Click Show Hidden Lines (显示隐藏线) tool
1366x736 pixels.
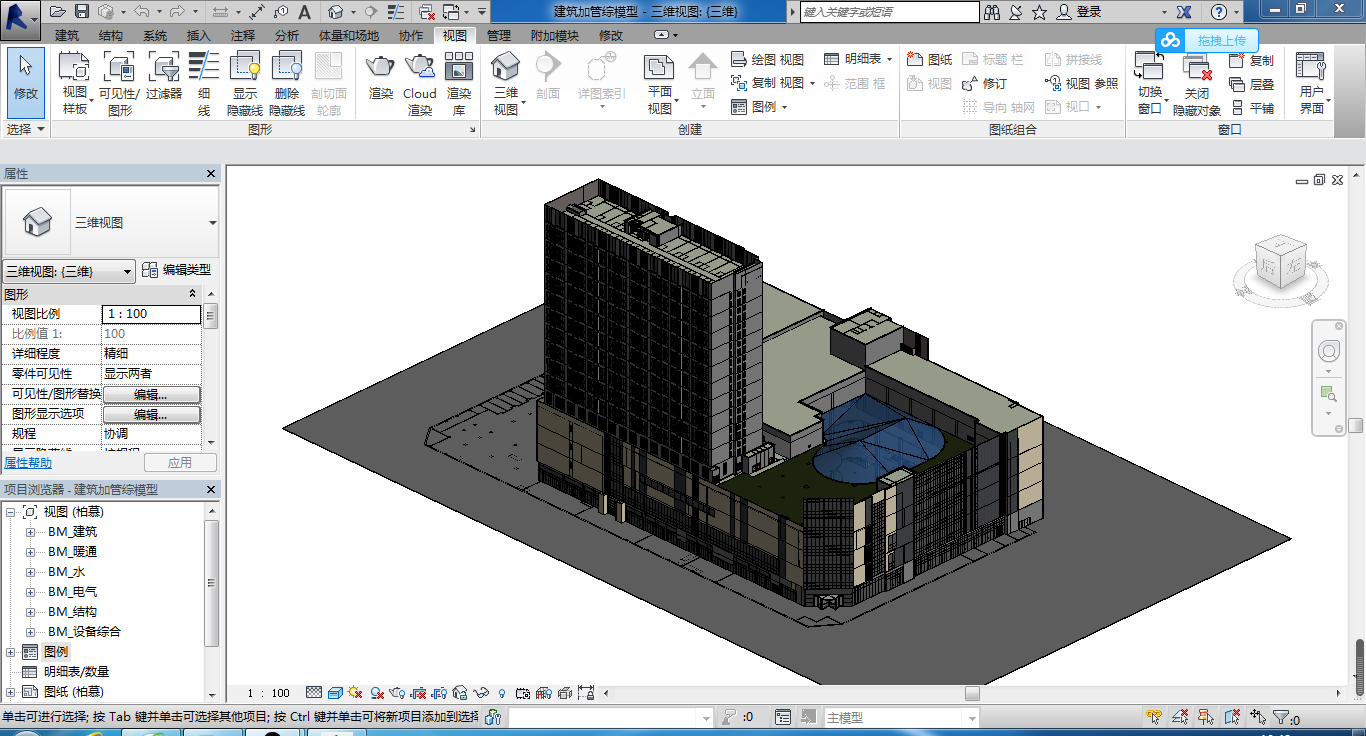tap(245, 83)
